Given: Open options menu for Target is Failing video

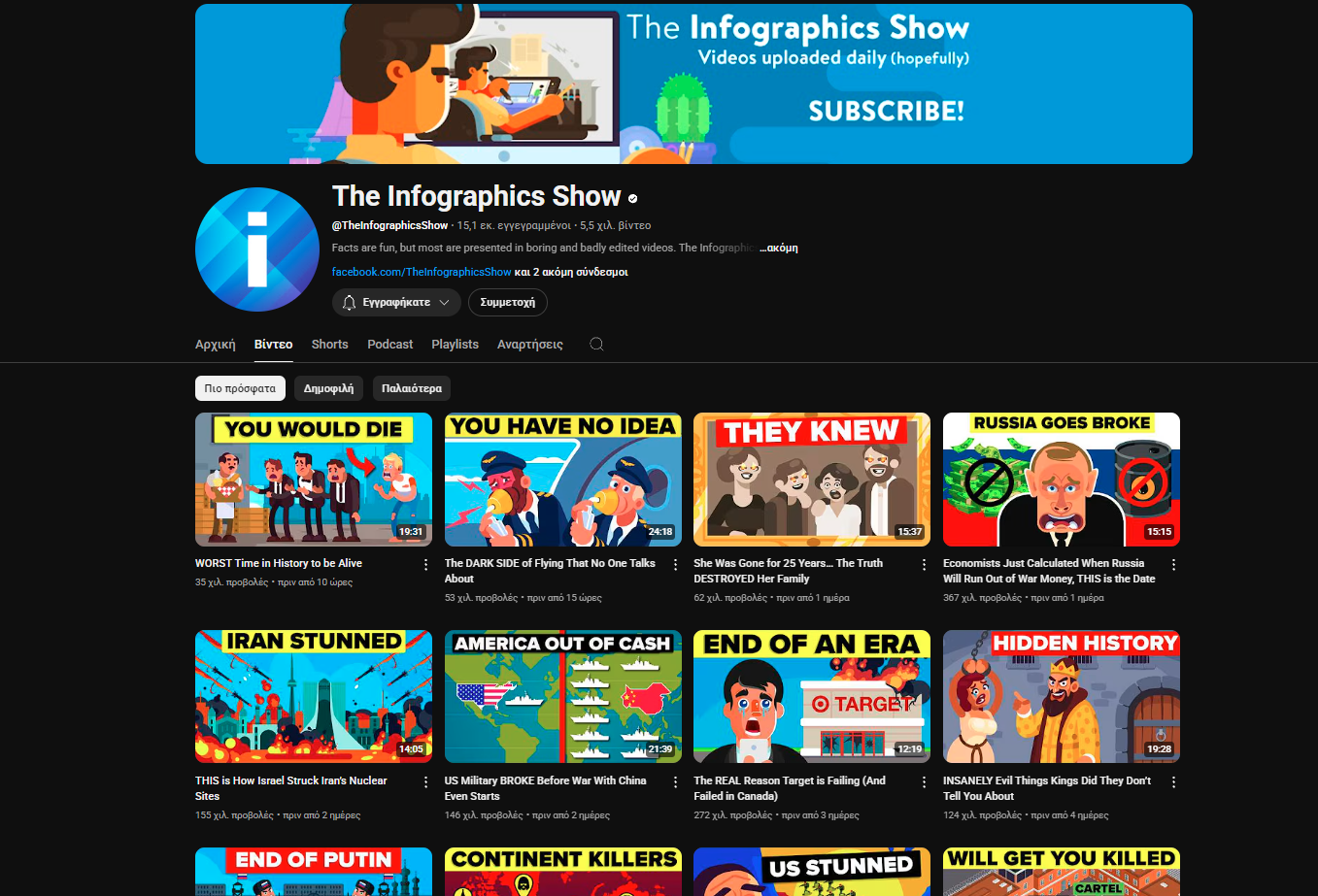Looking at the screenshot, I should [x=924, y=781].
